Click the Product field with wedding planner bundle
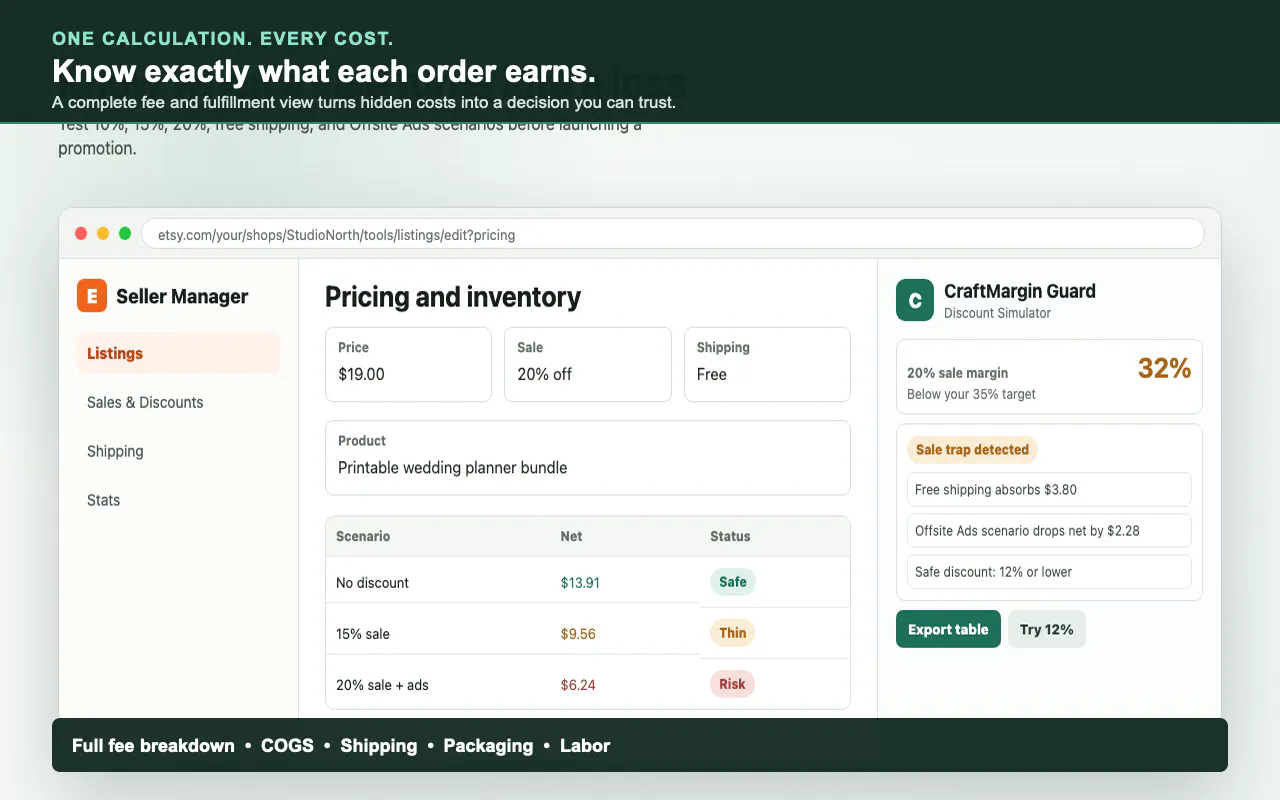Viewport: 1280px width, 800px height. (588, 457)
